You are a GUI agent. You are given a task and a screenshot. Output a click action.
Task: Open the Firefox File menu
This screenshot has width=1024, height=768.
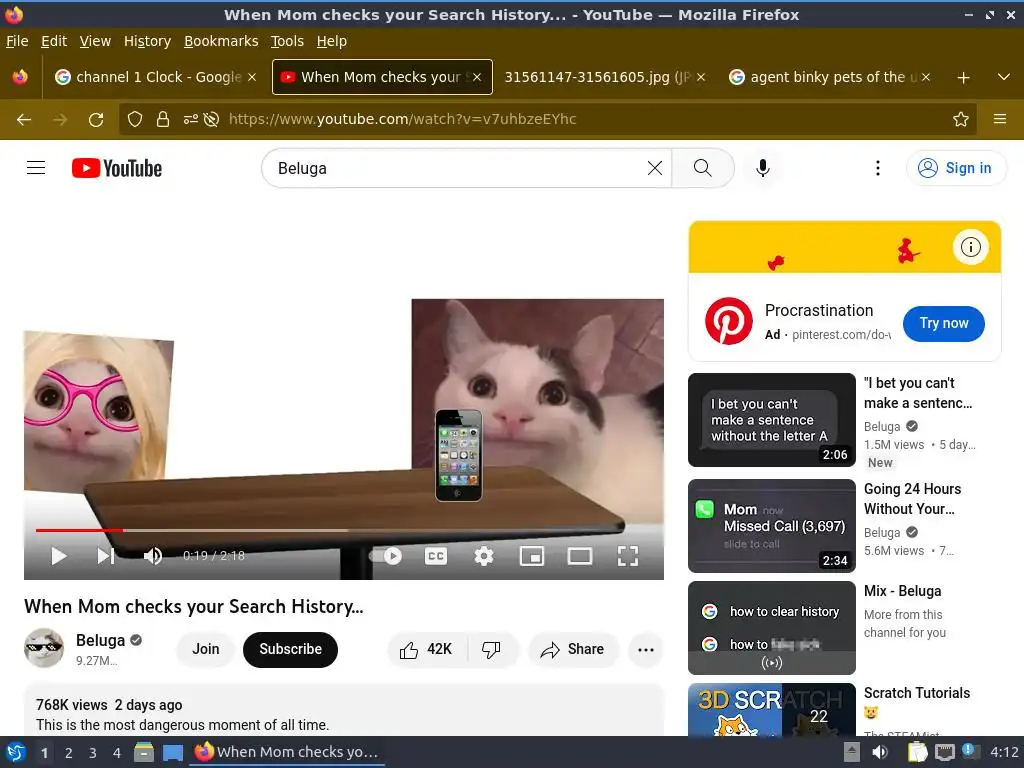pyautogui.click(x=17, y=41)
